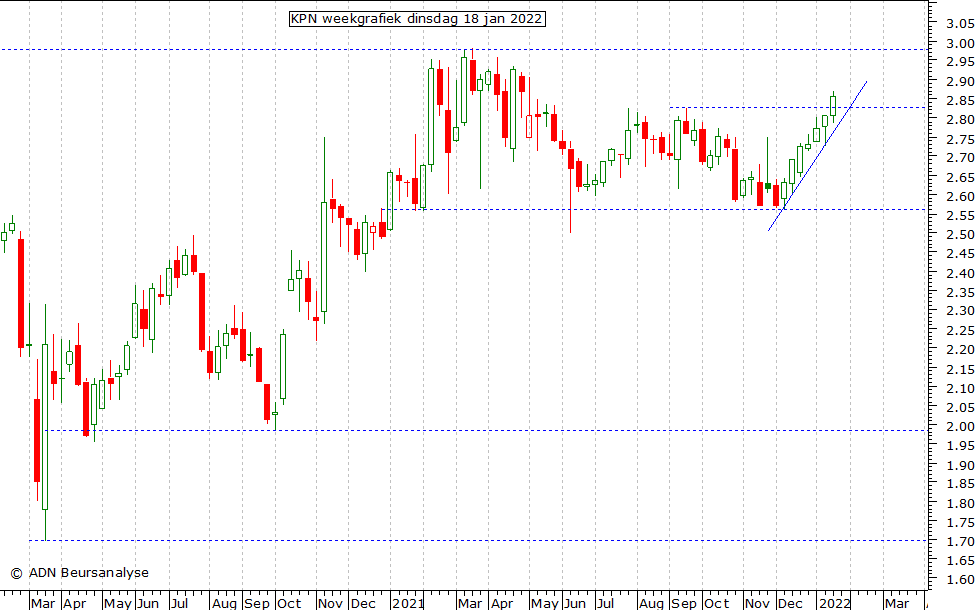
Task: Pick the 1.80 price label
Action: [x=960, y=503]
